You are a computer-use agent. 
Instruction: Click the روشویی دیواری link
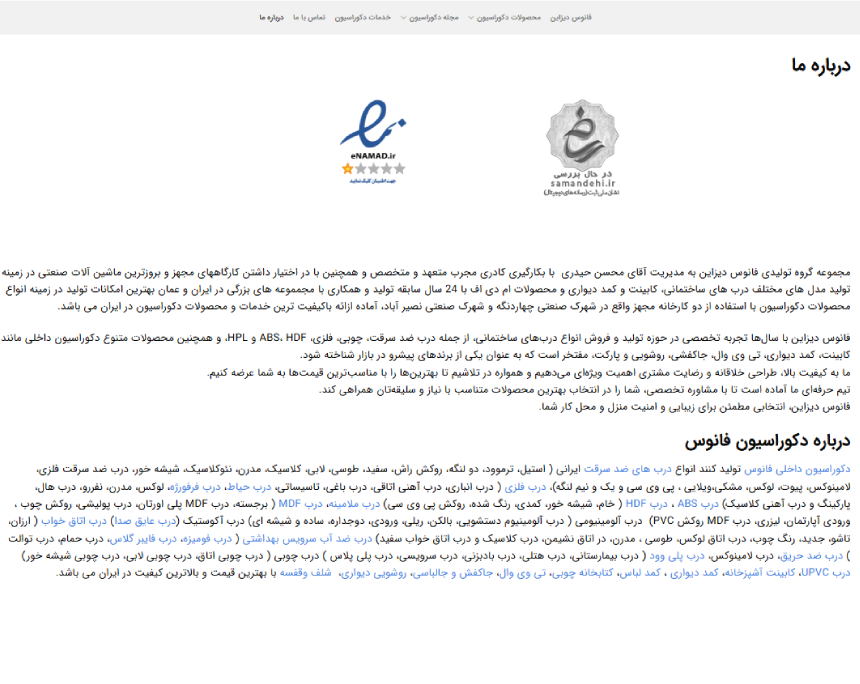point(370,574)
